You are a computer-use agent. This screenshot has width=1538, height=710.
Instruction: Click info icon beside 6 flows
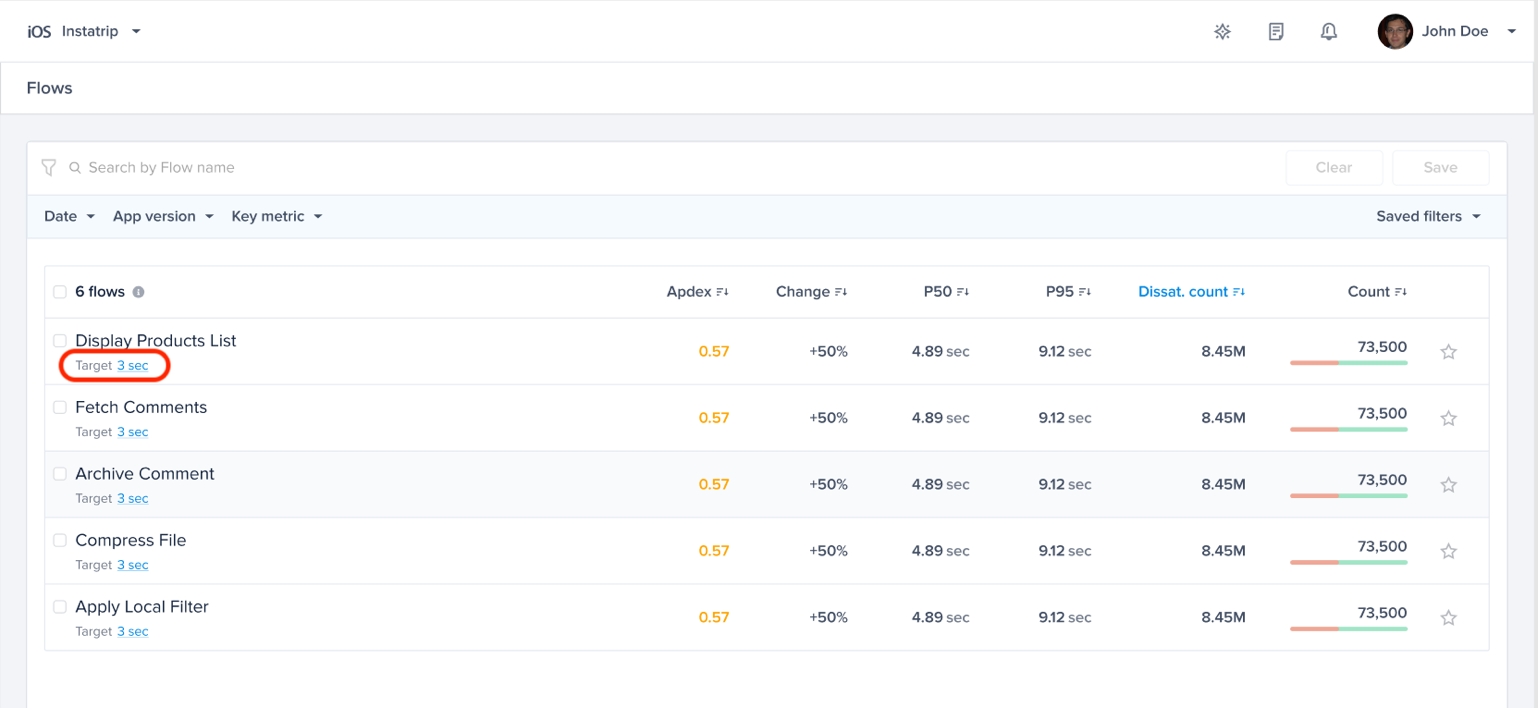tap(139, 292)
